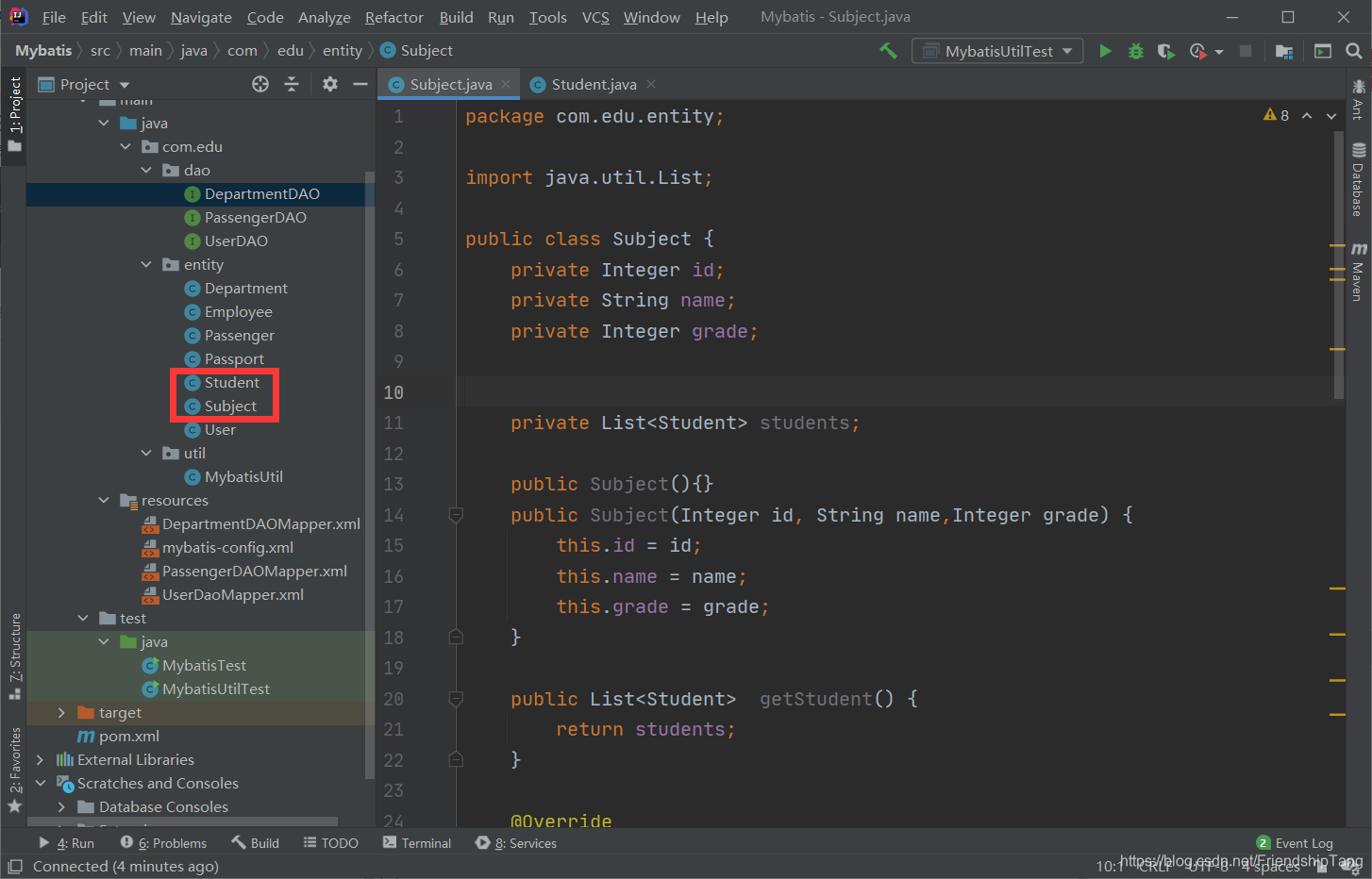The height and width of the screenshot is (879, 1372).
Task: Start debugging with the bug icon
Action: click(1136, 51)
